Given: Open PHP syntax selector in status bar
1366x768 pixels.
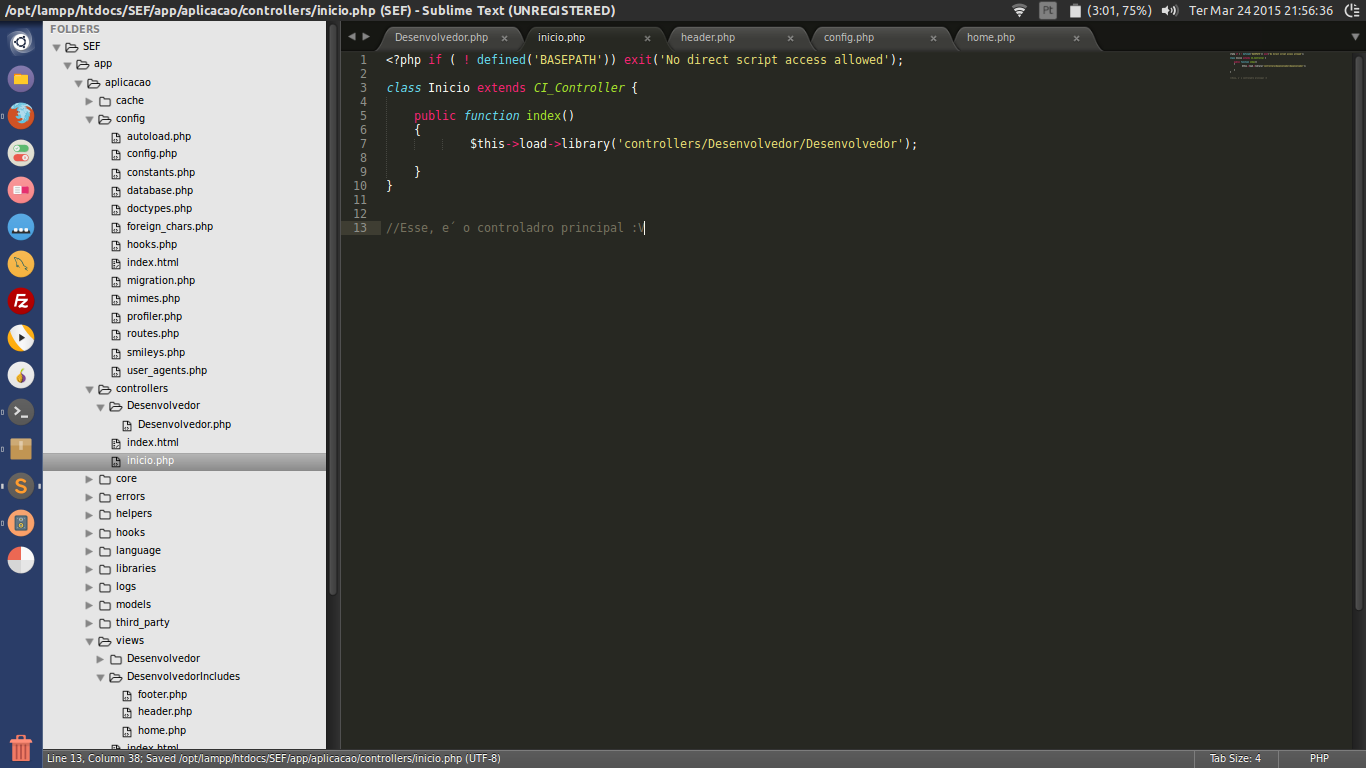Looking at the screenshot, I should point(1319,758).
